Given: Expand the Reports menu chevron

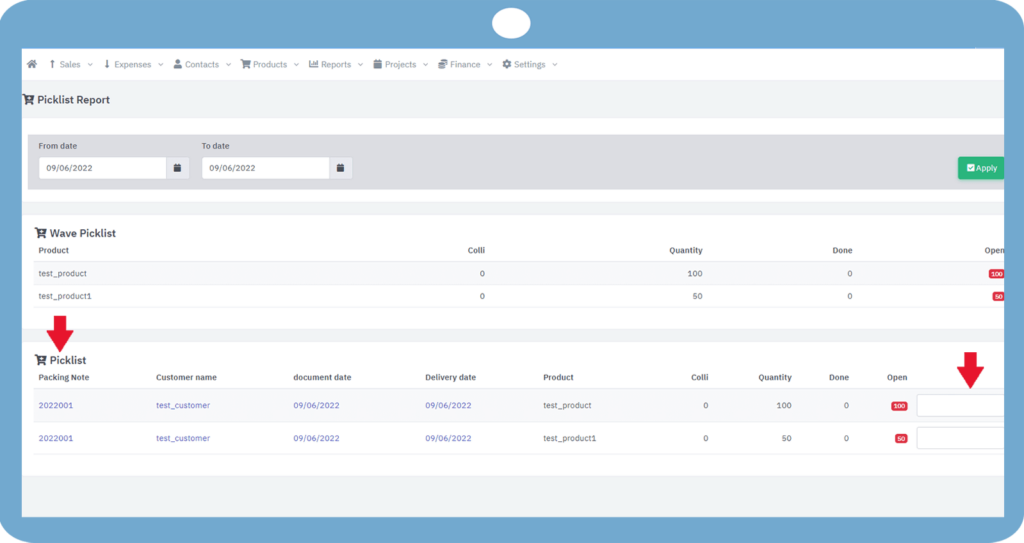Looking at the screenshot, I should [x=360, y=65].
